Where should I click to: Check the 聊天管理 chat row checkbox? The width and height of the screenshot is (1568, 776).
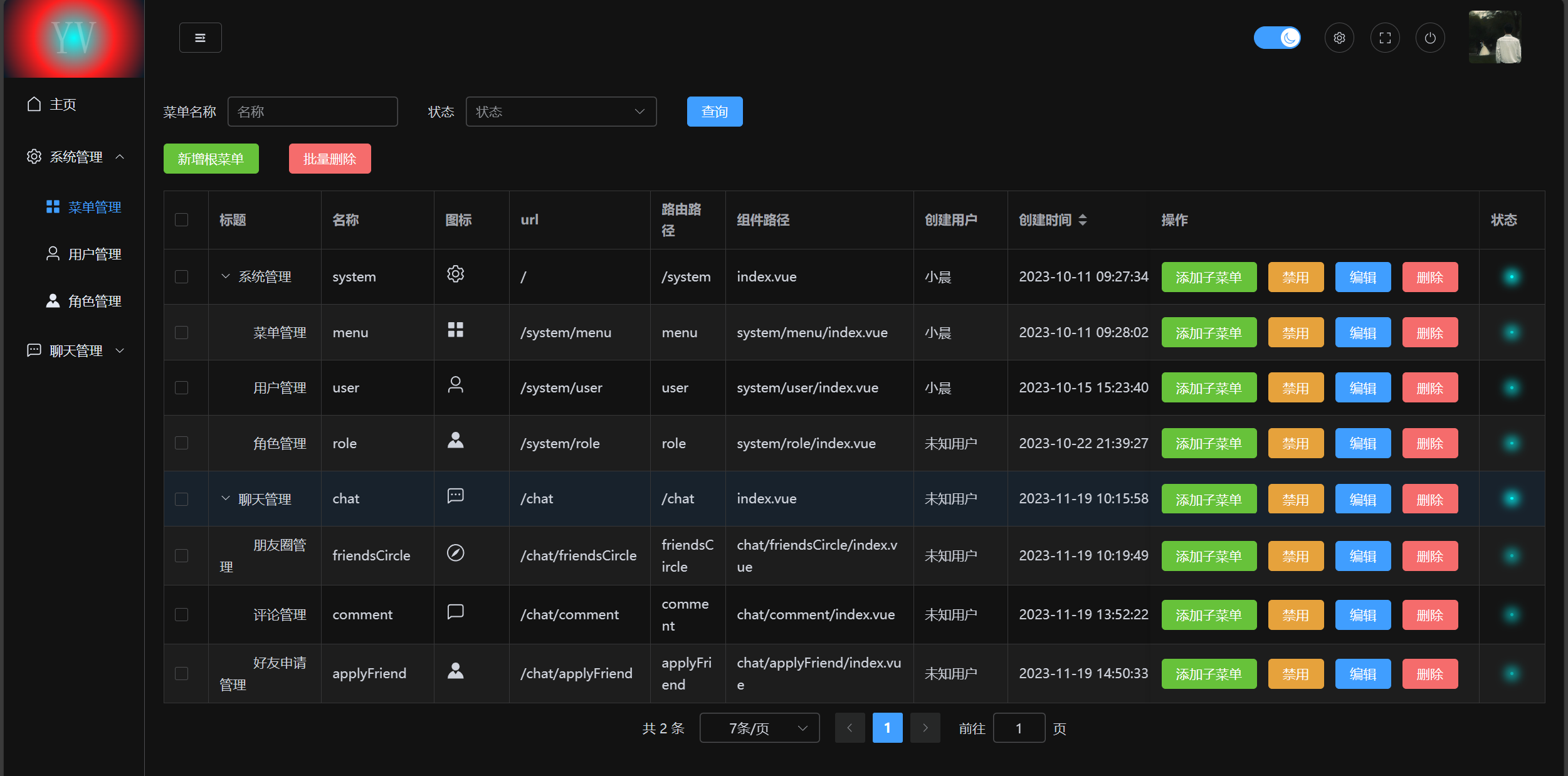(x=181, y=499)
